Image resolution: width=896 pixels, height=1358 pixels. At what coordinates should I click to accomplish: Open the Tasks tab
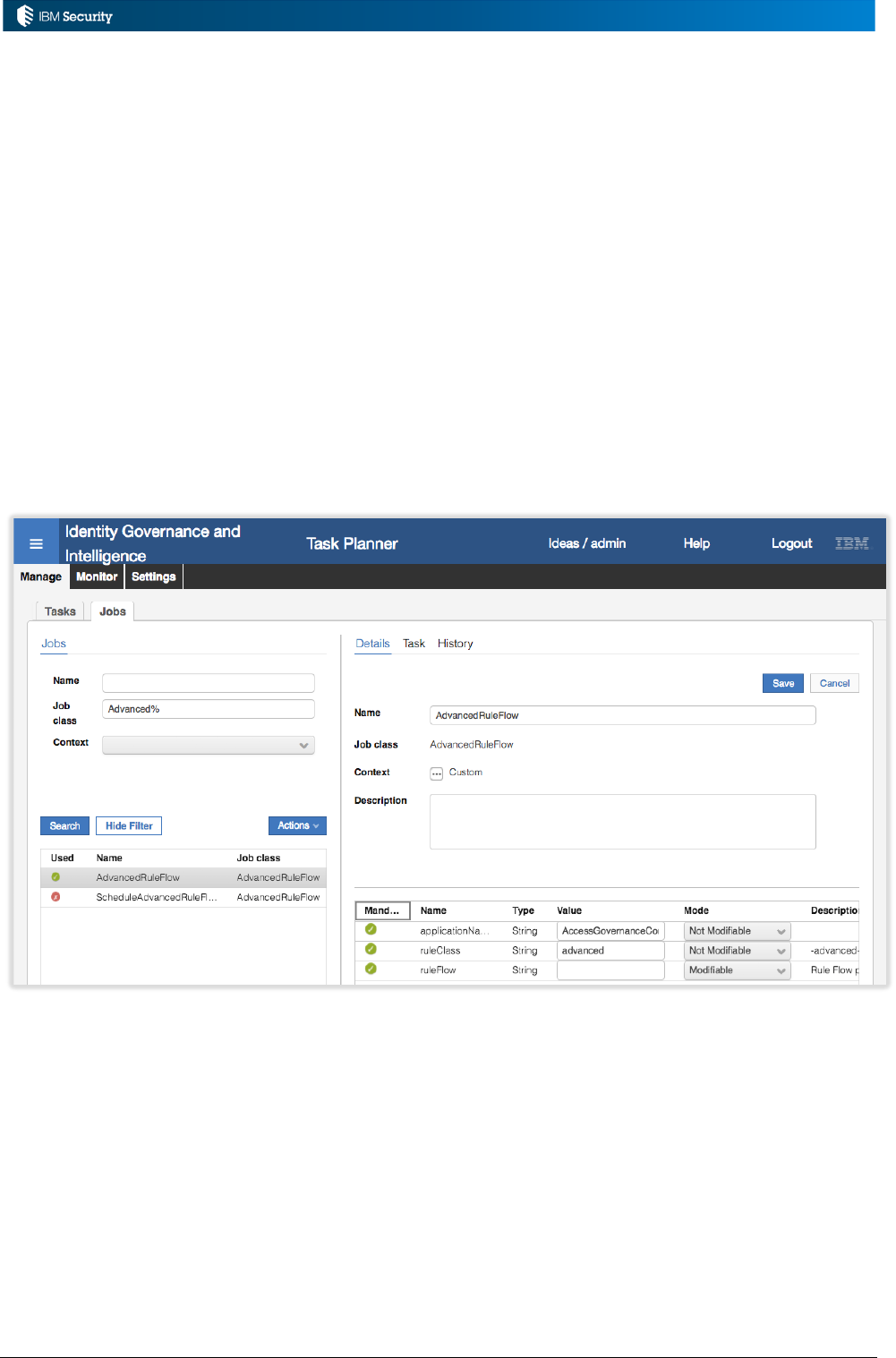pos(60,611)
